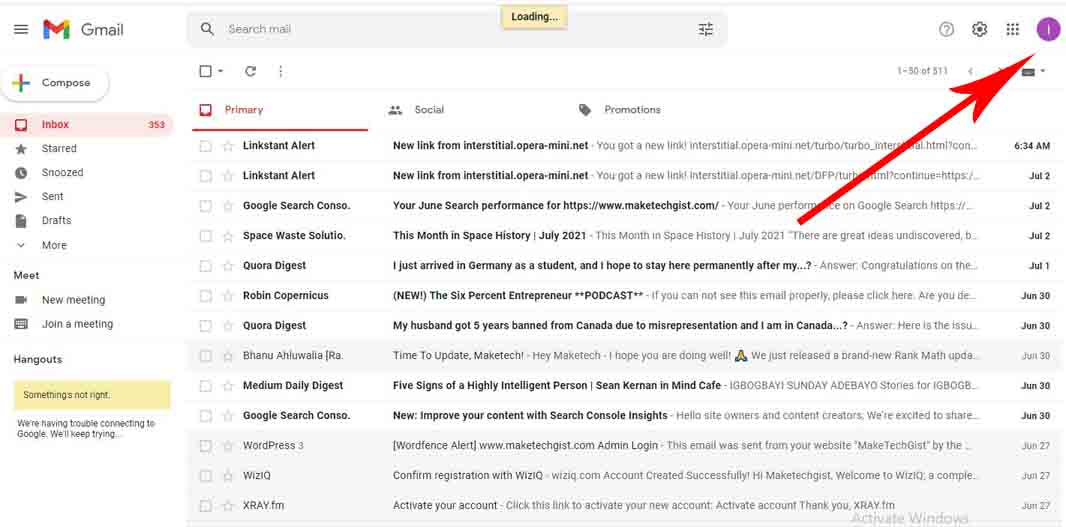This screenshot has width=1066, height=527.
Task: Click the Google apps grid icon
Action: 1012,30
